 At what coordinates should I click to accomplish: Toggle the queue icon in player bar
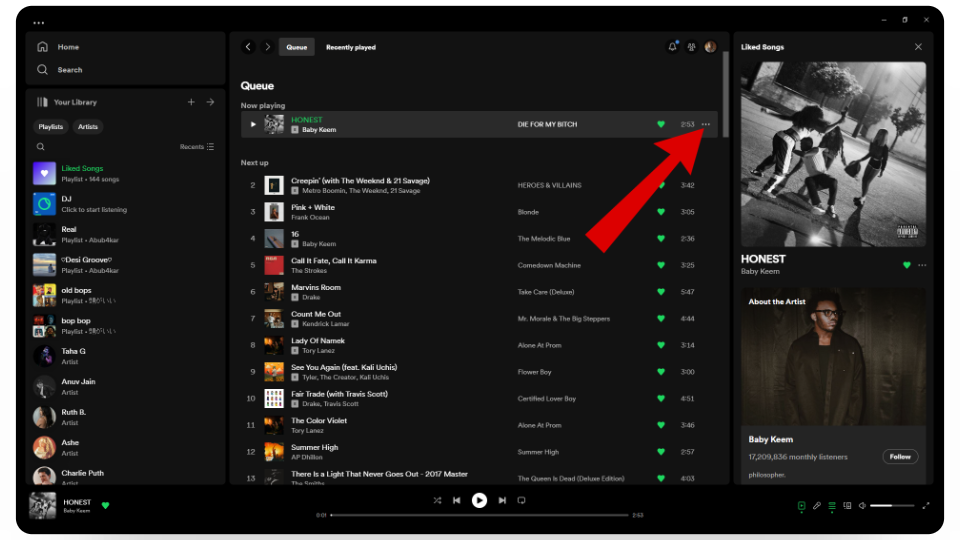832,506
